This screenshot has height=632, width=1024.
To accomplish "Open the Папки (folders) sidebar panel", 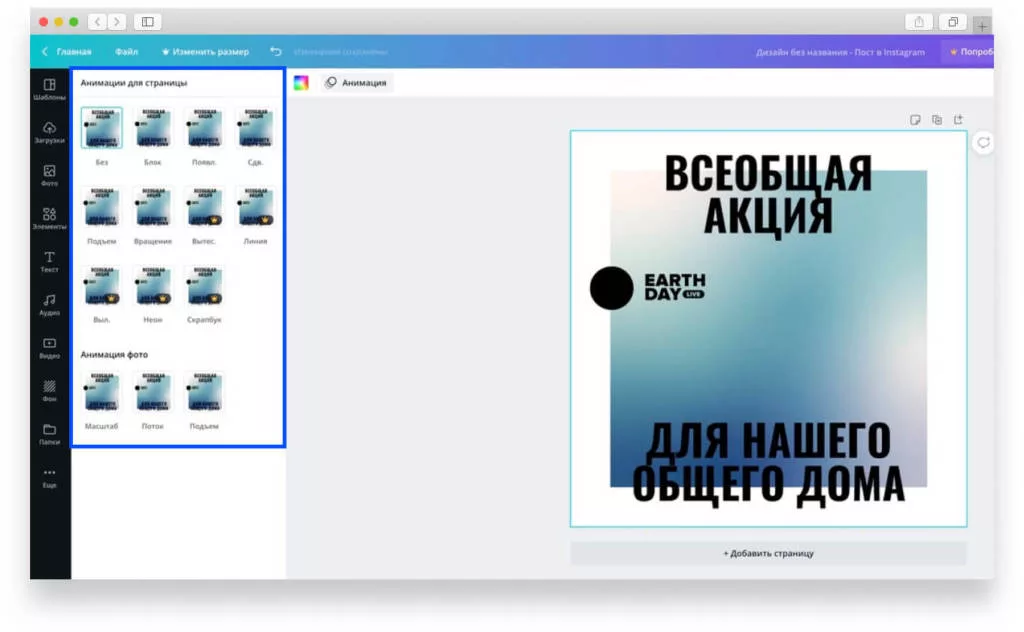I will click(x=50, y=434).
